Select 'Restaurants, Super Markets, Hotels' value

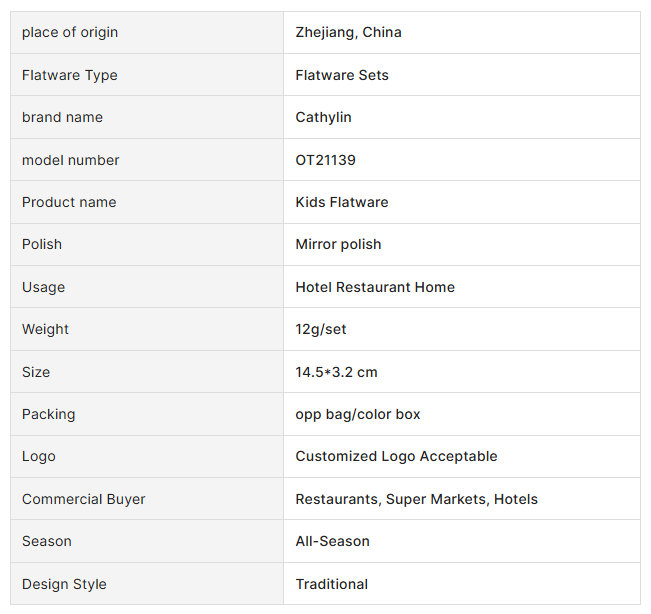tap(416, 499)
